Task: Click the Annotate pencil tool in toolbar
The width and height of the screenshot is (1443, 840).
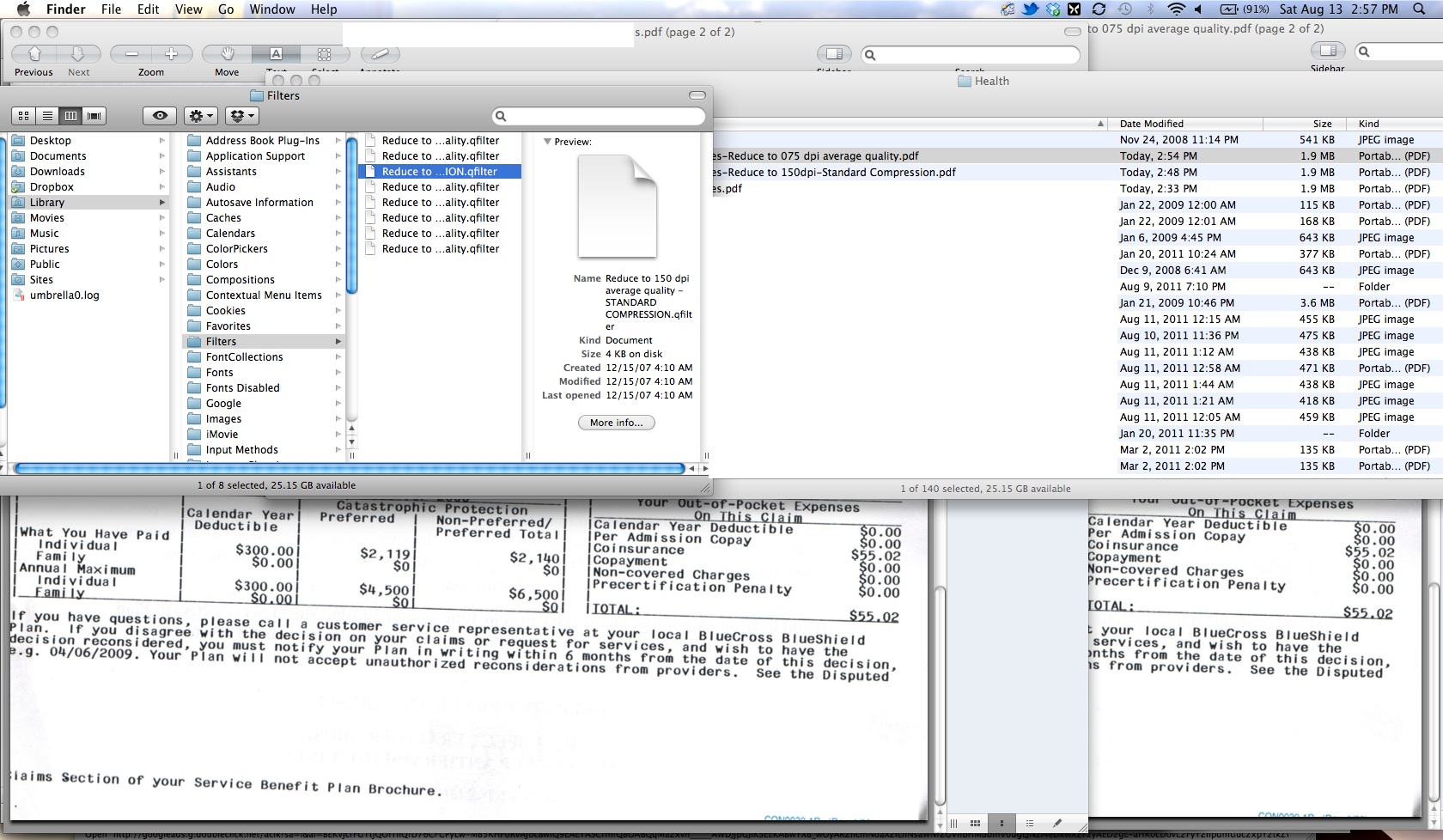Action: [x=380, y=54]
